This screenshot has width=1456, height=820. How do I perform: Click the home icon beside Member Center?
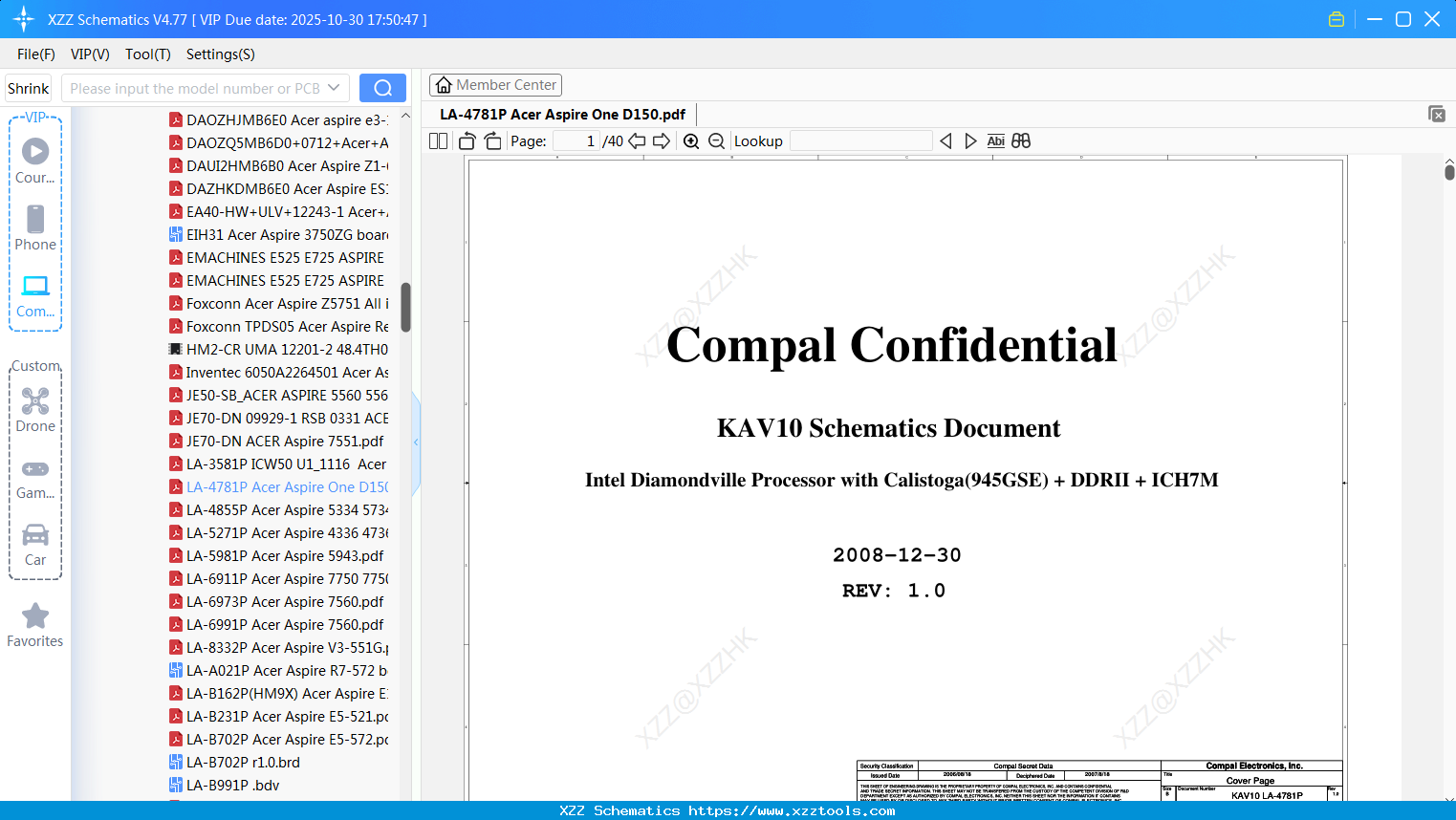tap(444, 85)
